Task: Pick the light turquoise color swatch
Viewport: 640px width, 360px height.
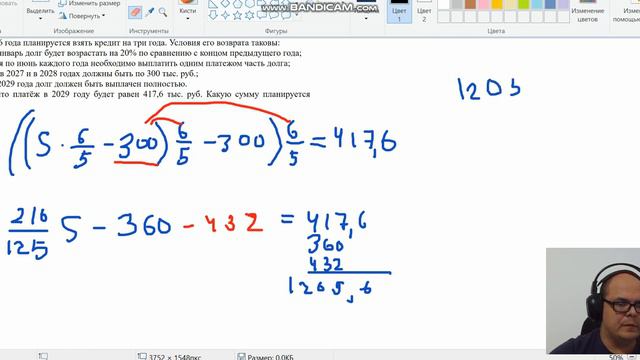Action: [x=537, y=5]
